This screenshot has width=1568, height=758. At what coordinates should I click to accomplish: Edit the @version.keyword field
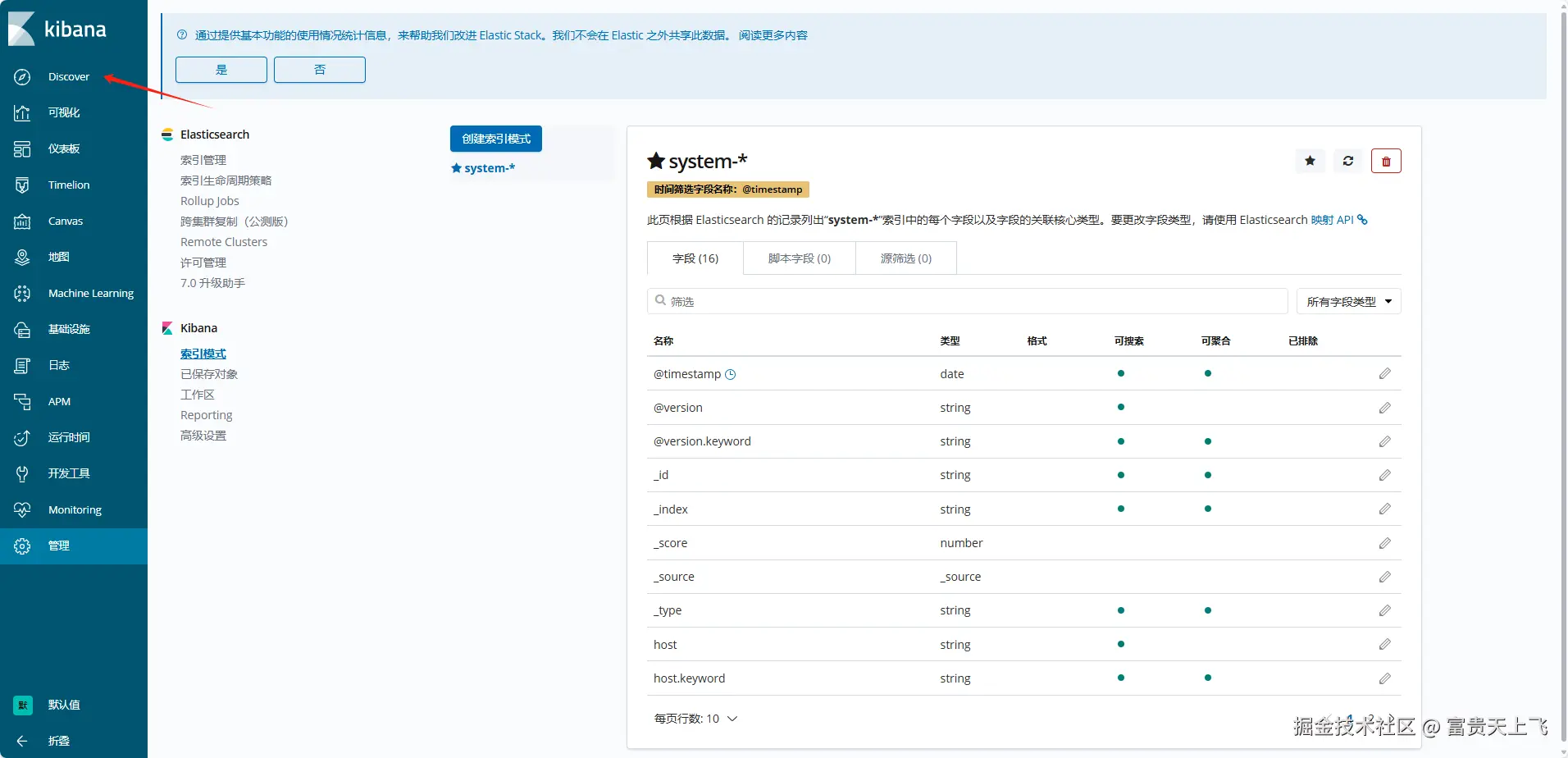(1385, 441)
